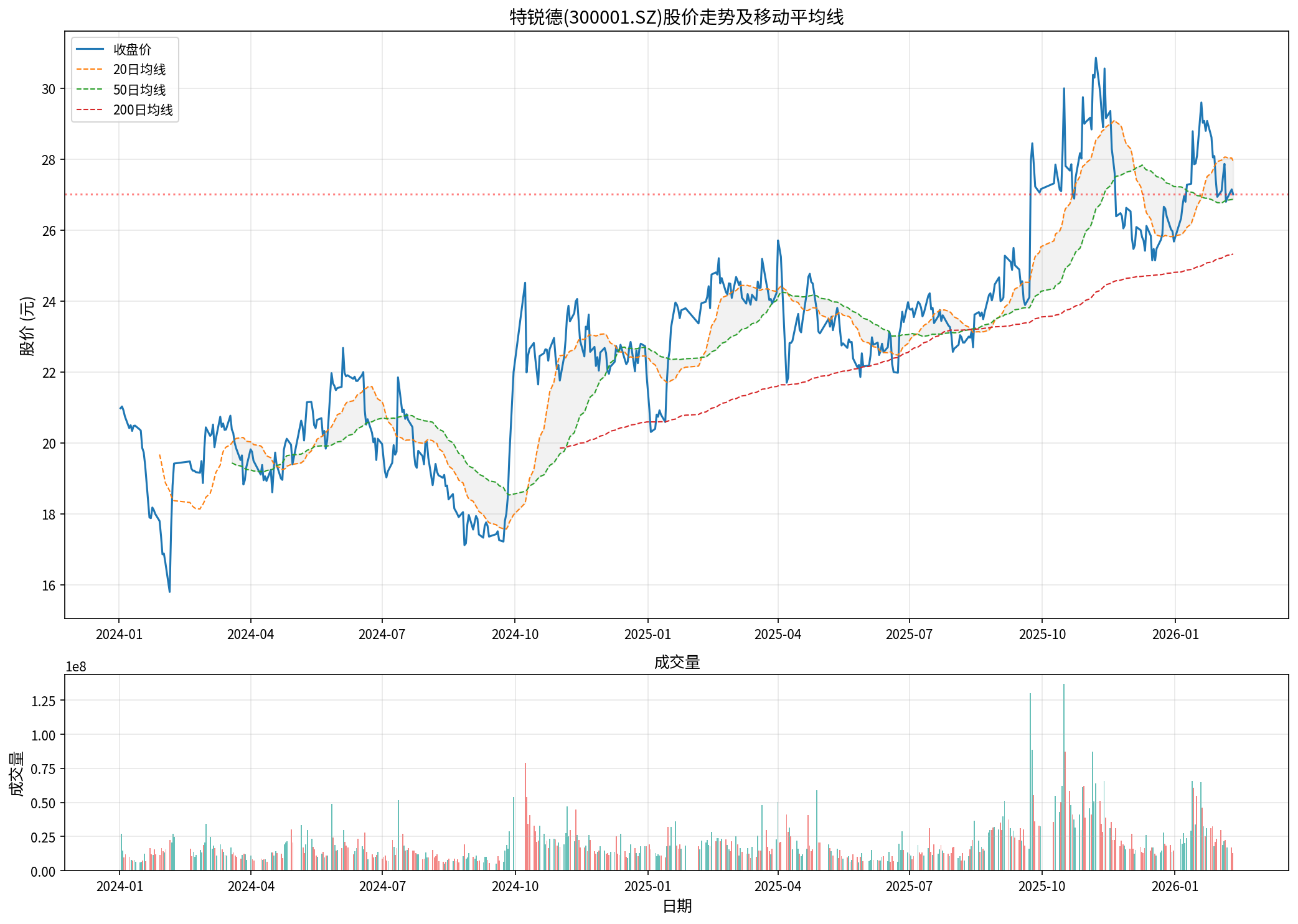Click the 成交量 subplot title
The height and width of the screenshot is (924, 1298).
[x=676, y=662]
